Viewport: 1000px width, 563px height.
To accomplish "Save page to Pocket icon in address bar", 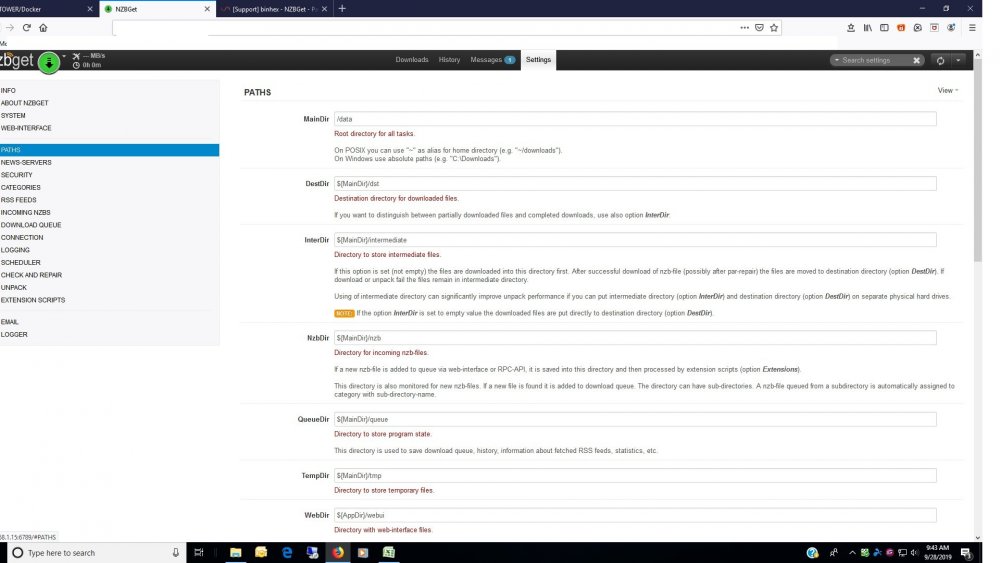I will (x=759, y=27).
